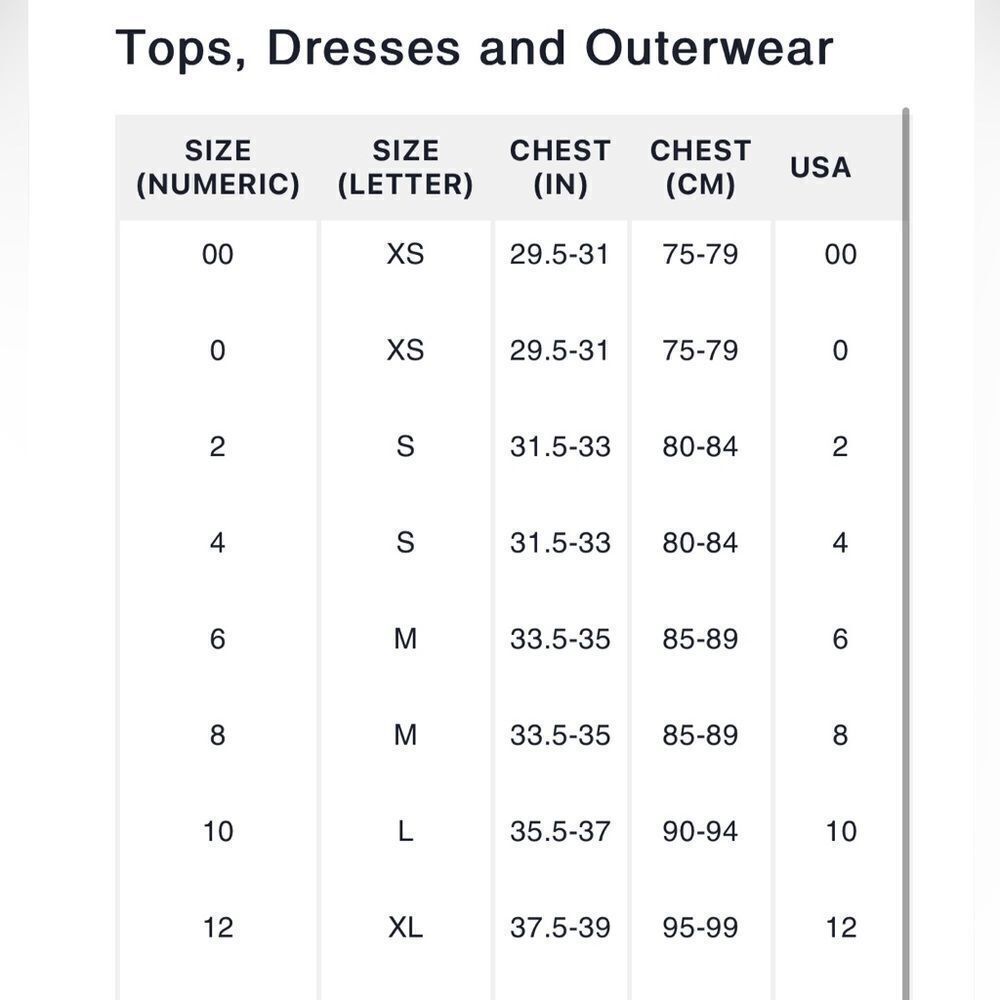Select letter size L in the table
Screen dimensions: 1000x1000
[x=406, y=832]
